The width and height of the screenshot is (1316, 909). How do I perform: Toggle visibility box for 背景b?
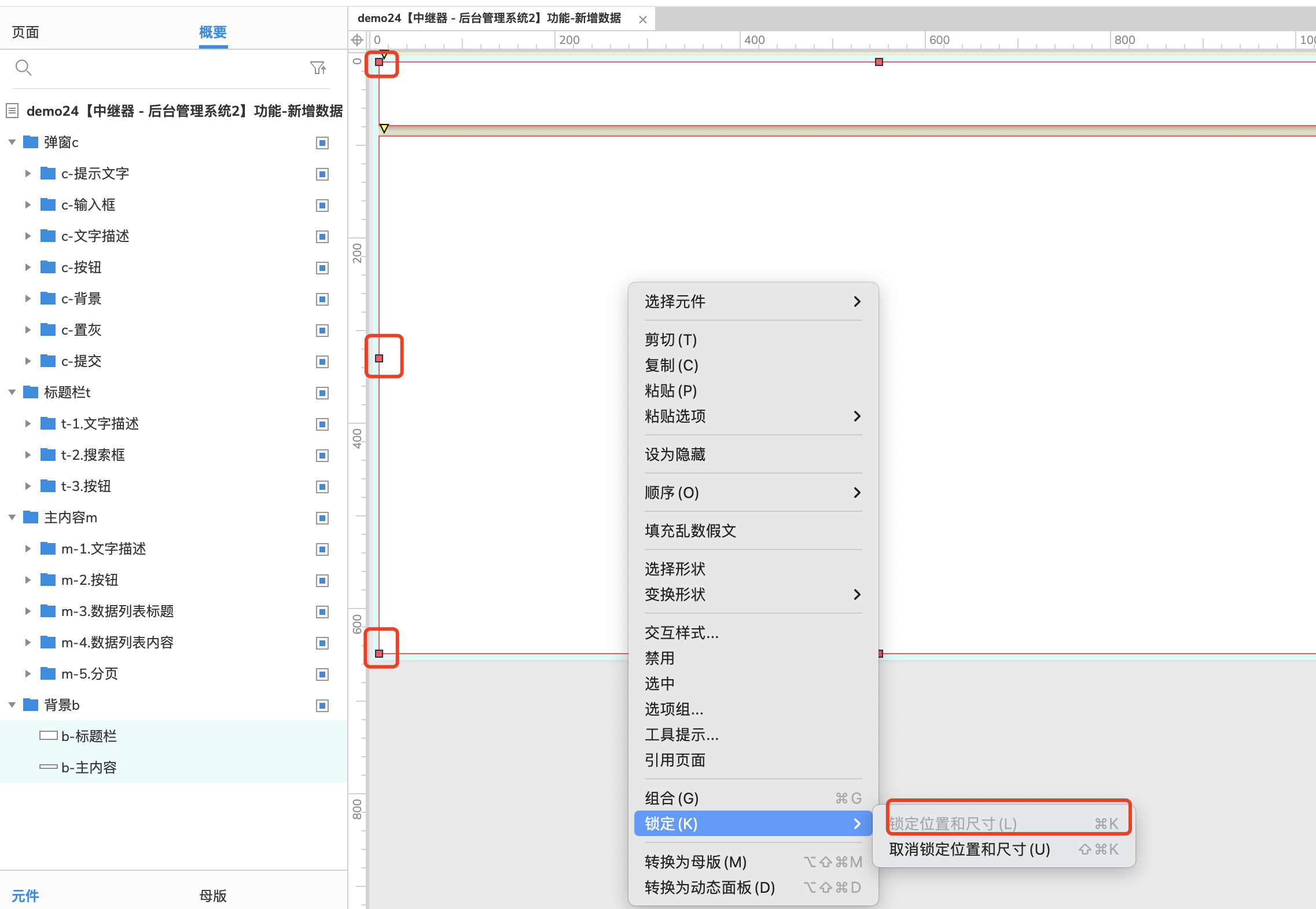coord(322,706)
